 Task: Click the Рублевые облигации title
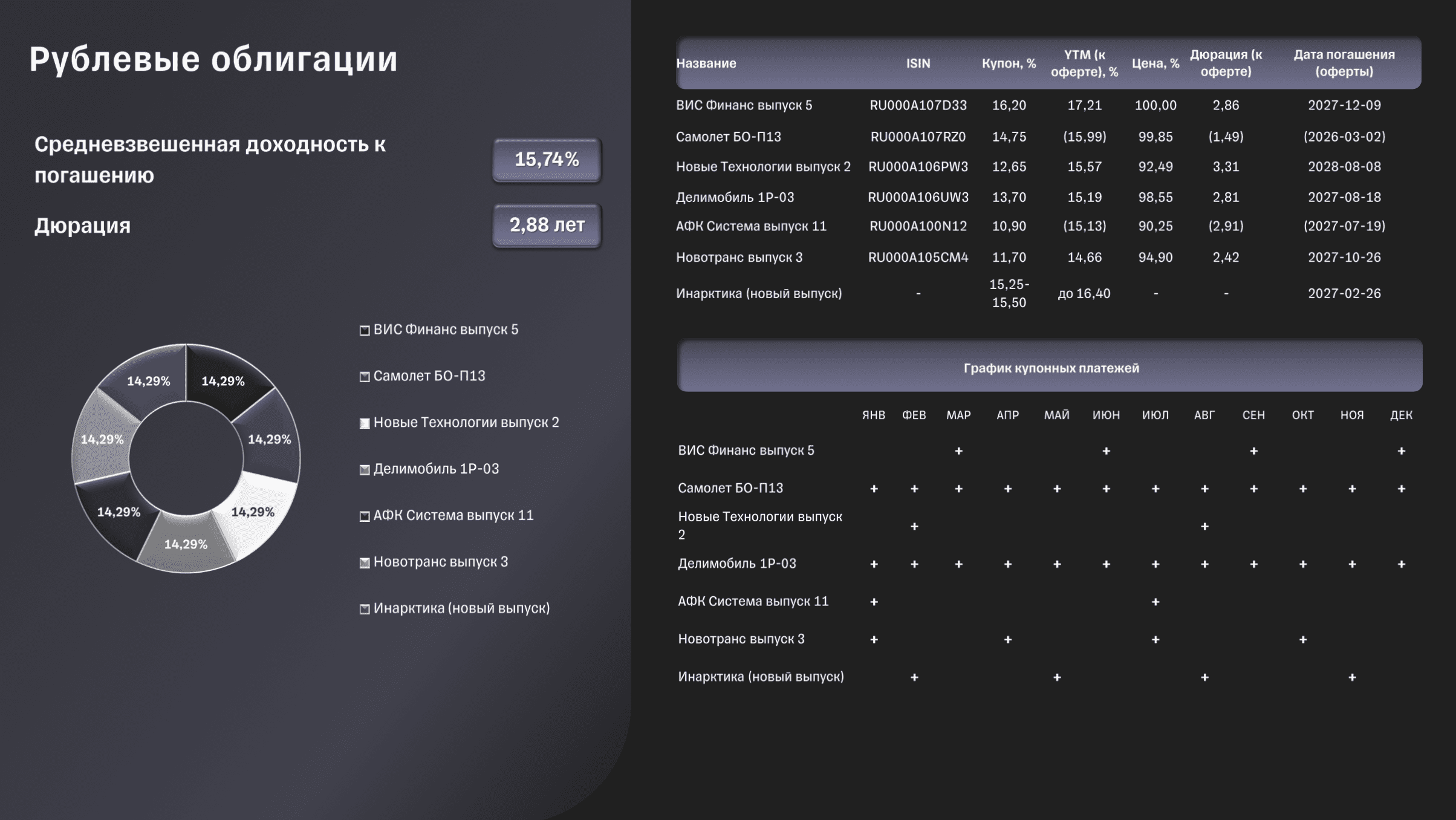click(213, 59)
